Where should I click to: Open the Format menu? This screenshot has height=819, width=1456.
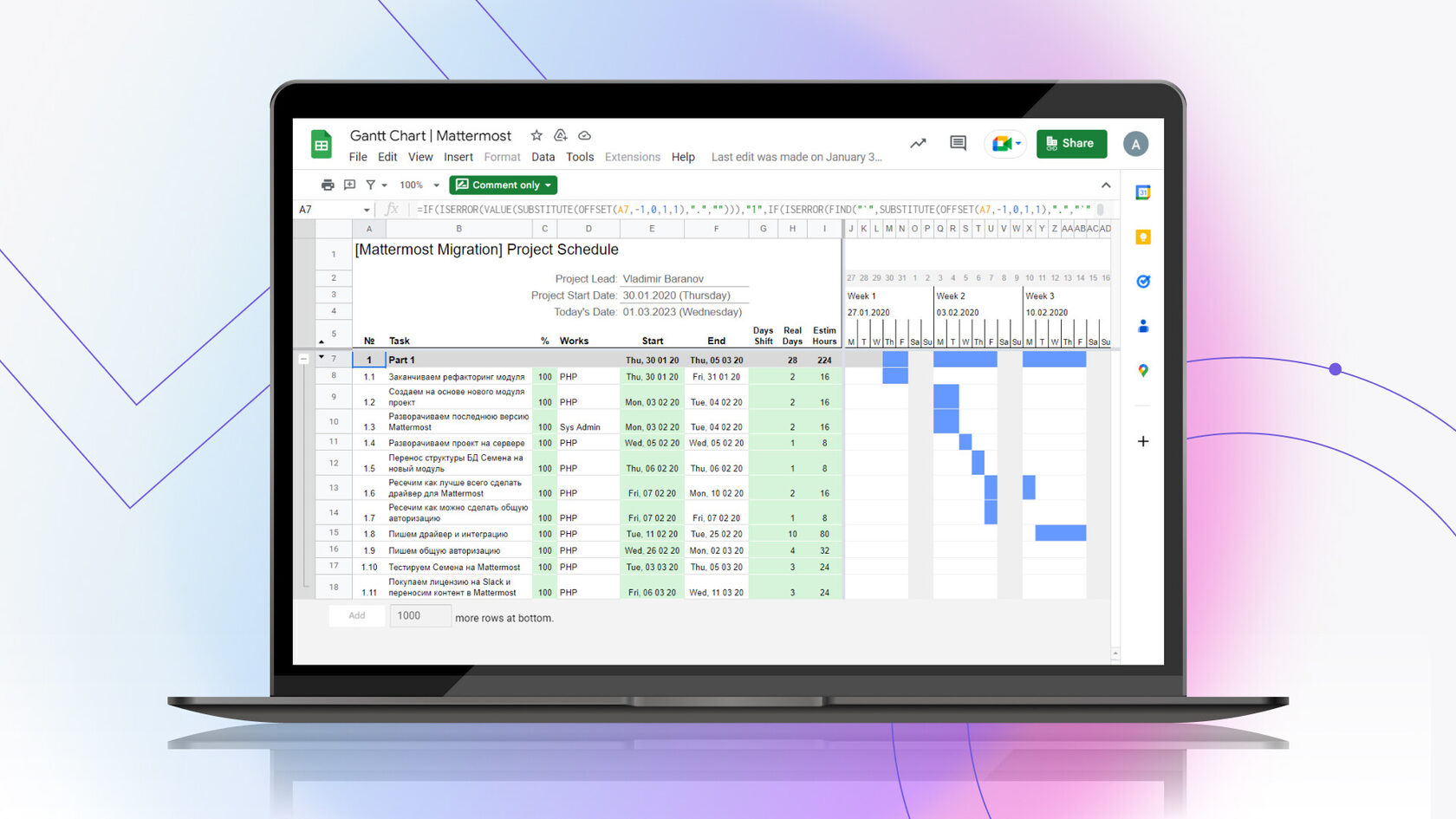[503, 157]
